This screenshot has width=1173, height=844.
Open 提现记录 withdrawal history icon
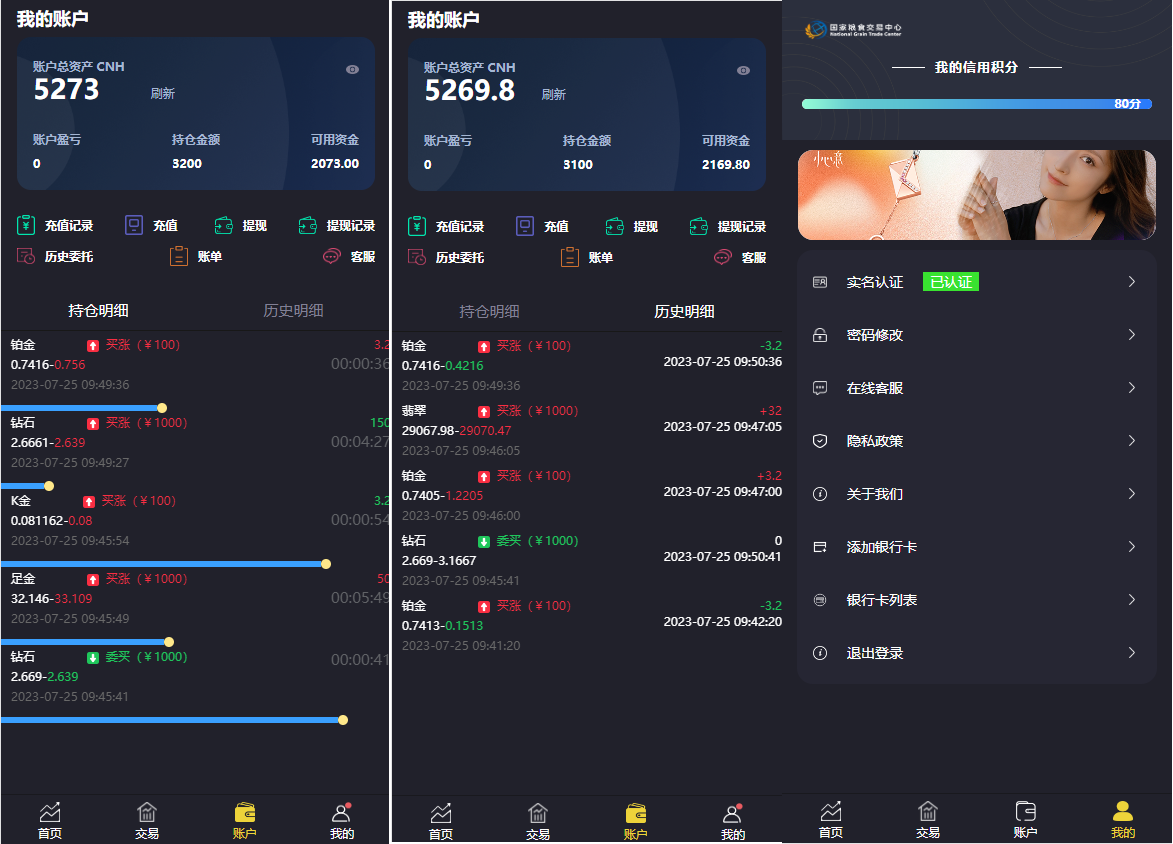click(308, 225)
